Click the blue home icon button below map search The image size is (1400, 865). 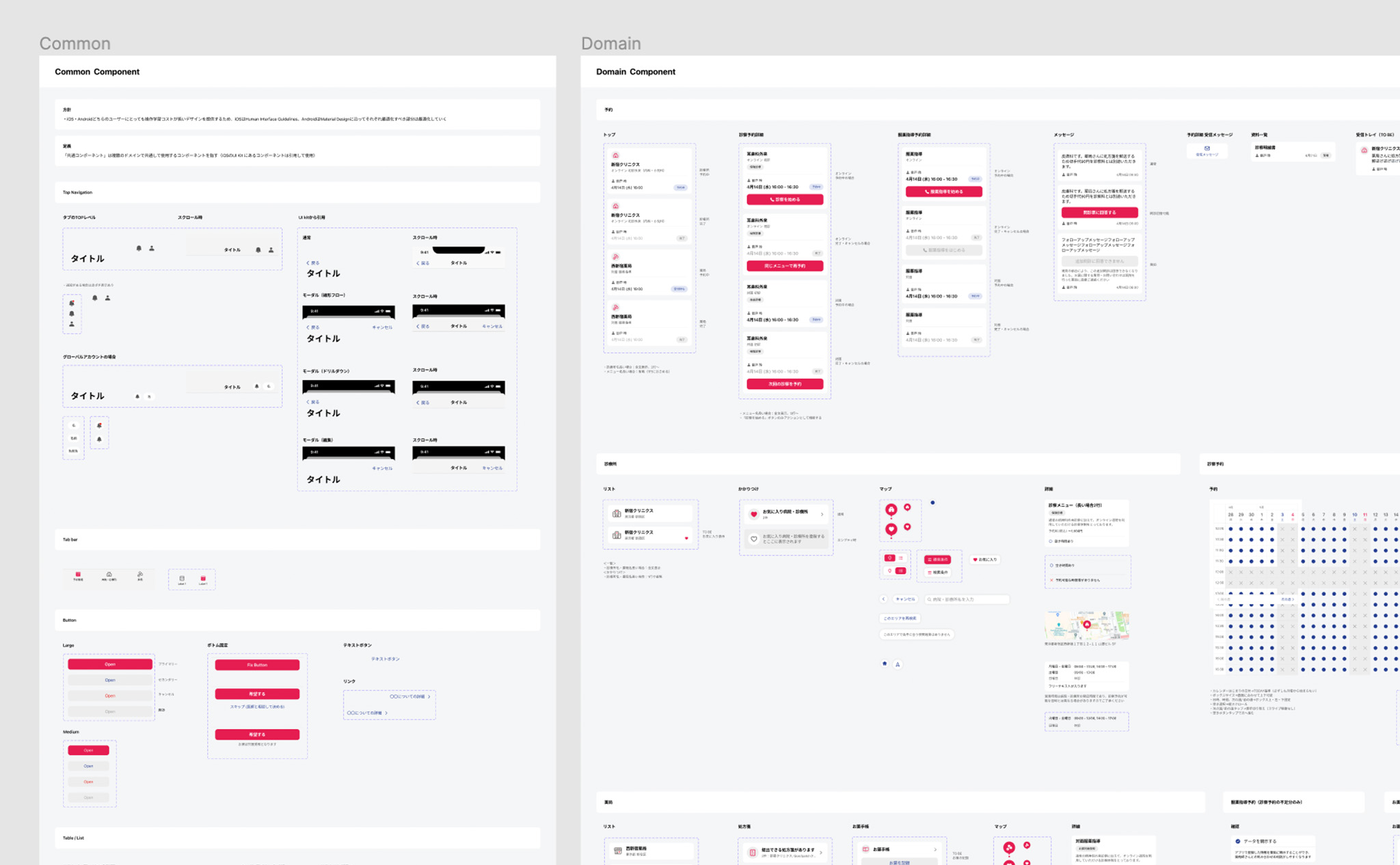click(x=885, y=663)
